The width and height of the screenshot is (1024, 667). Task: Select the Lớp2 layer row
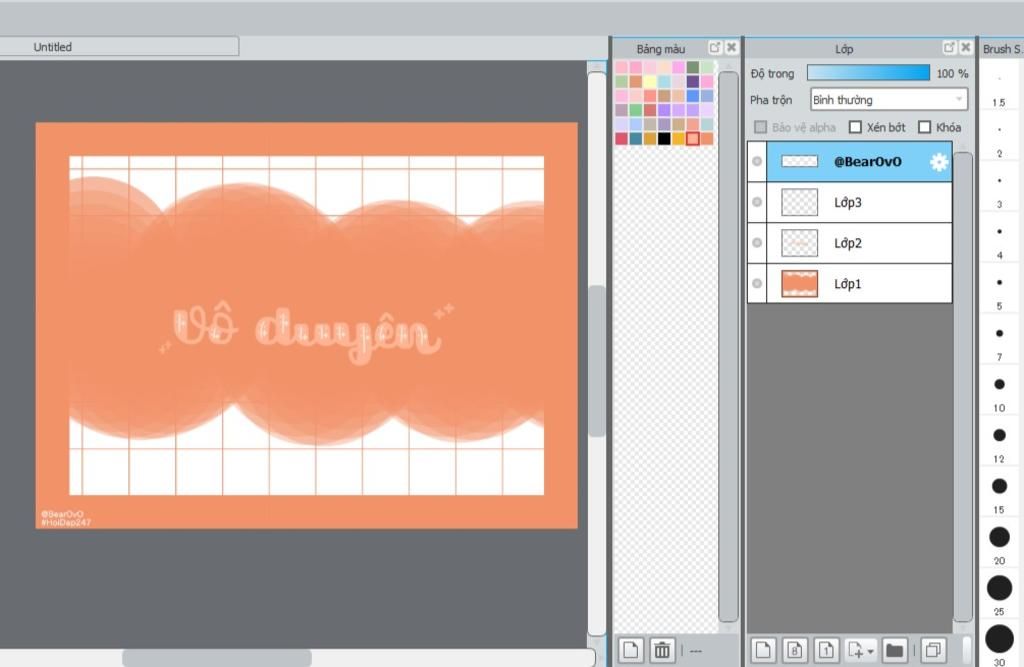pos(850,243)
